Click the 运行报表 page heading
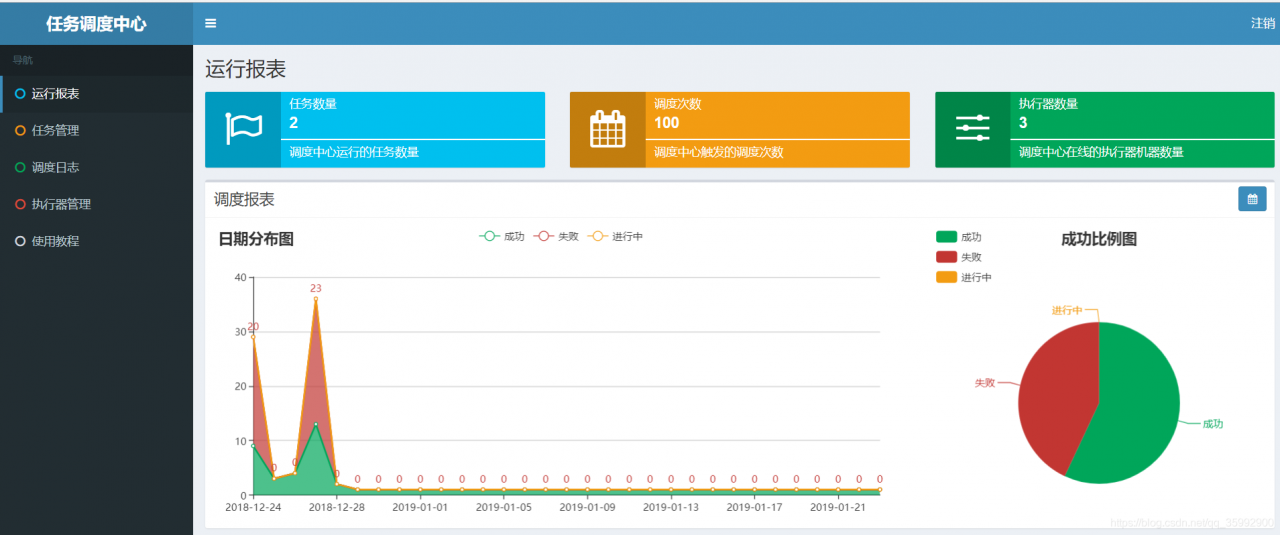Image resolution: width=1280 pixels, height=535 pixels. click(x=245, y=69)
